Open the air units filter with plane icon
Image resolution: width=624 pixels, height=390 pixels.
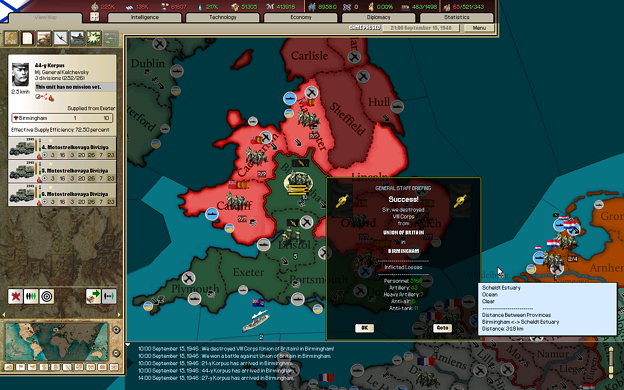point(60,38)
